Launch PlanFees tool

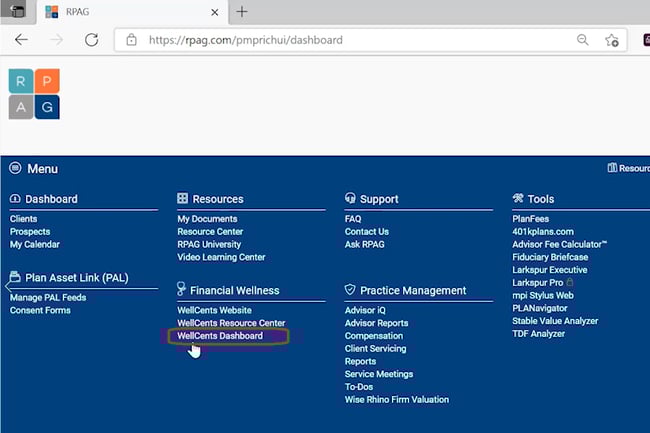531,219
